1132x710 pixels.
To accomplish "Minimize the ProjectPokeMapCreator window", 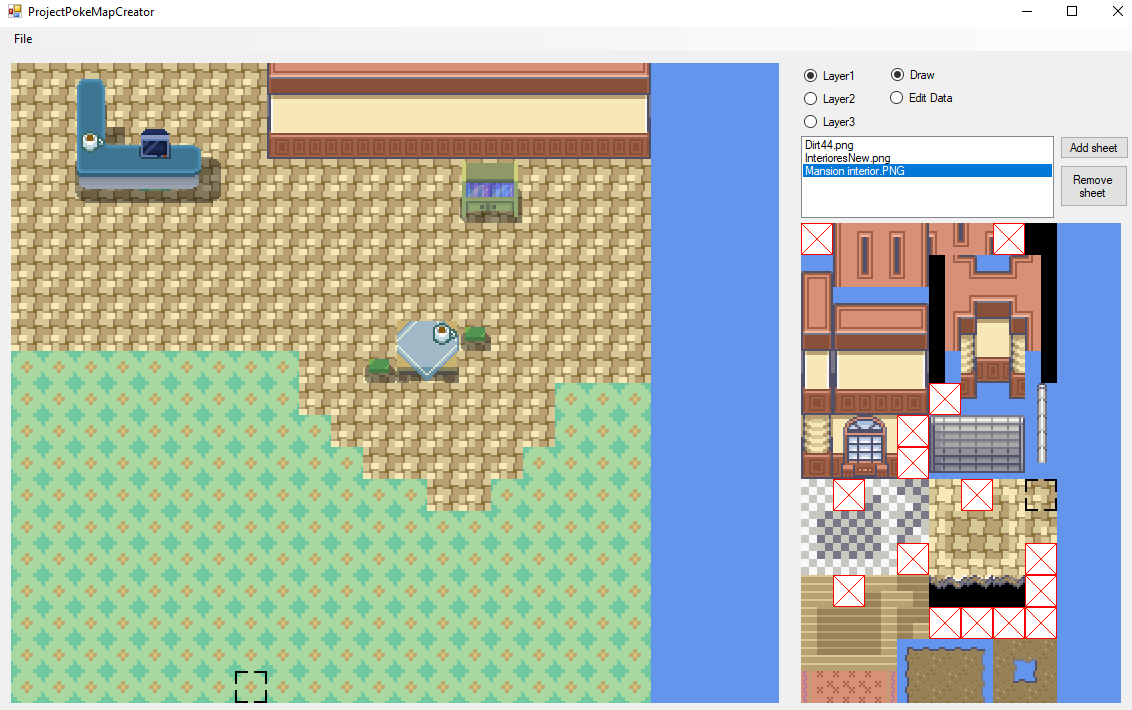I will tap(1027, 12).
